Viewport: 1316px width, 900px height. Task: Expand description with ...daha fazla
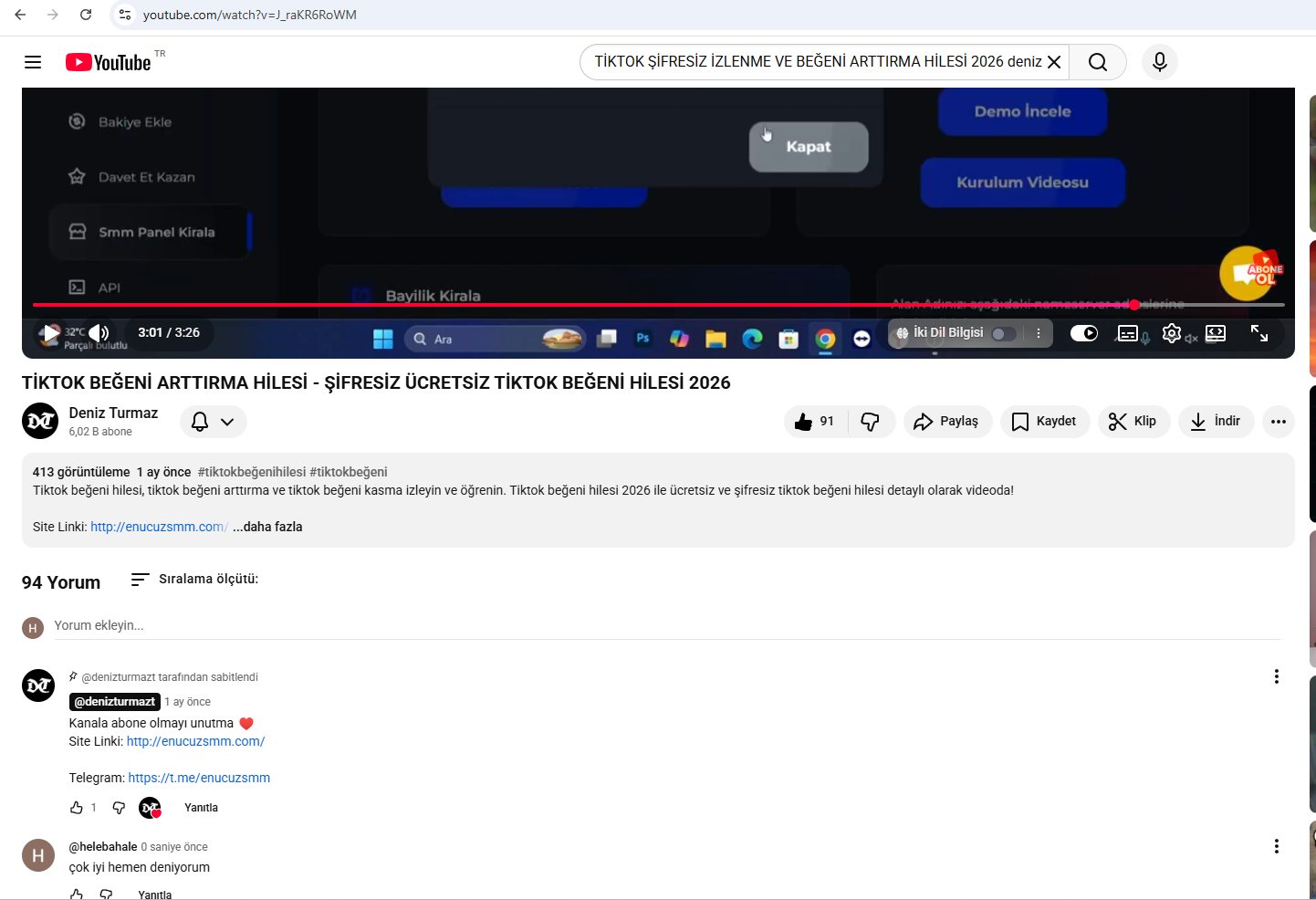point(267,527)
